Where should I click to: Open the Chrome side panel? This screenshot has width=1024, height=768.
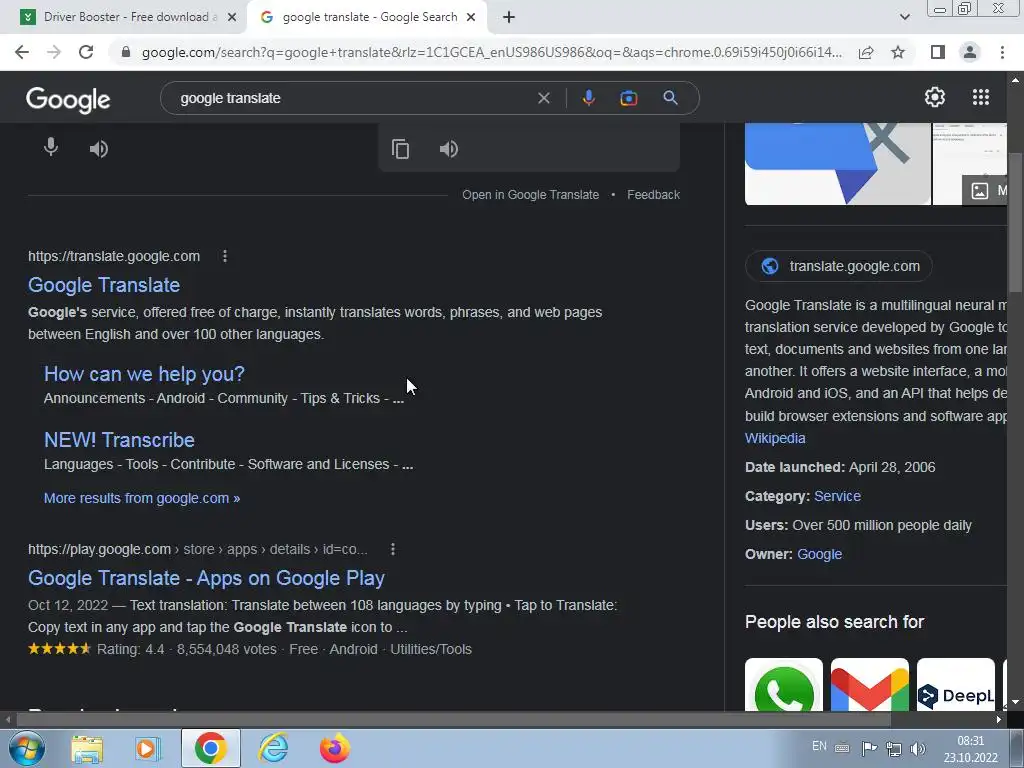(937, 52)
